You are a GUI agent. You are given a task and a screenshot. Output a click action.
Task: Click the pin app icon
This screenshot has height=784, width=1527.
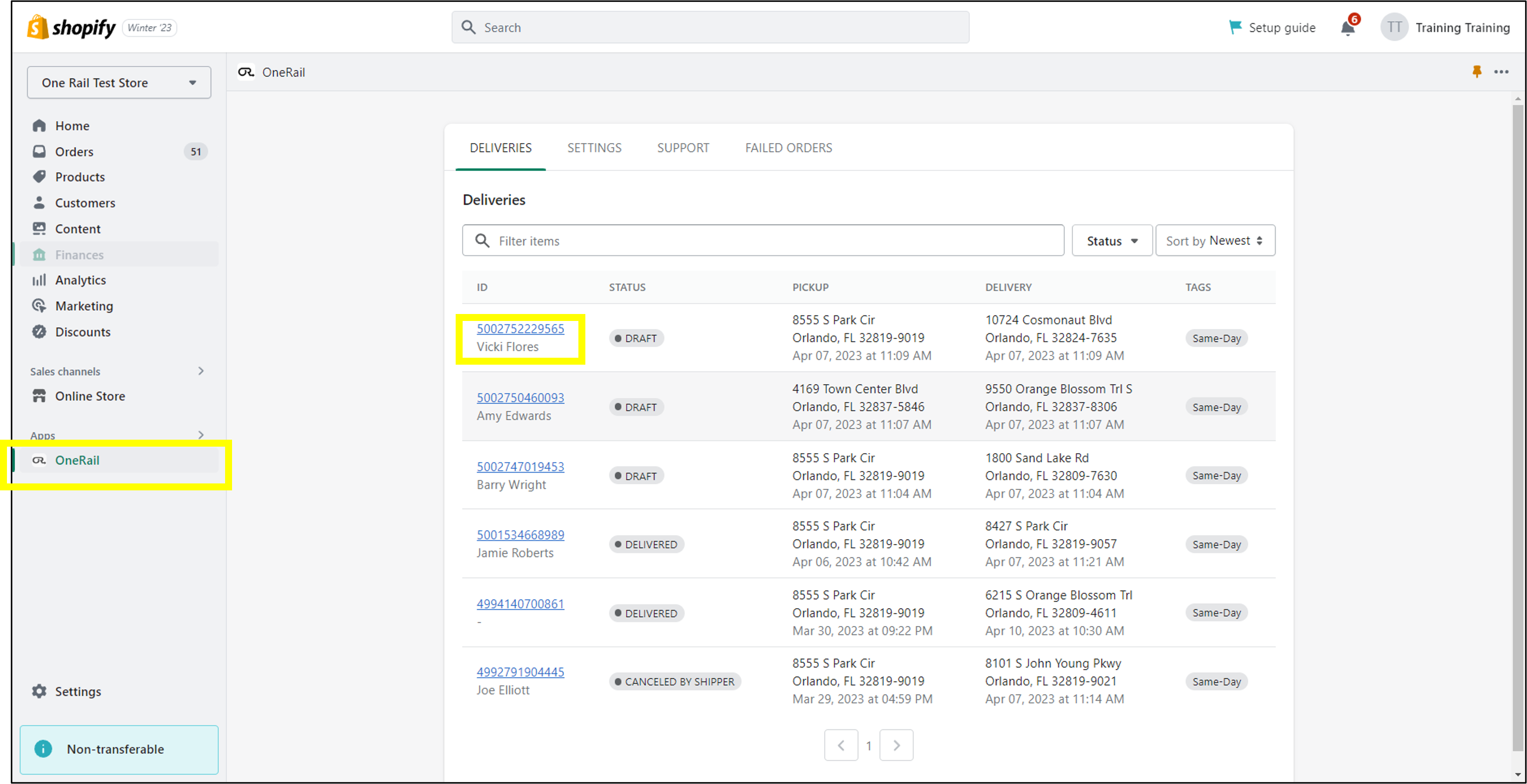point(1477,72)
